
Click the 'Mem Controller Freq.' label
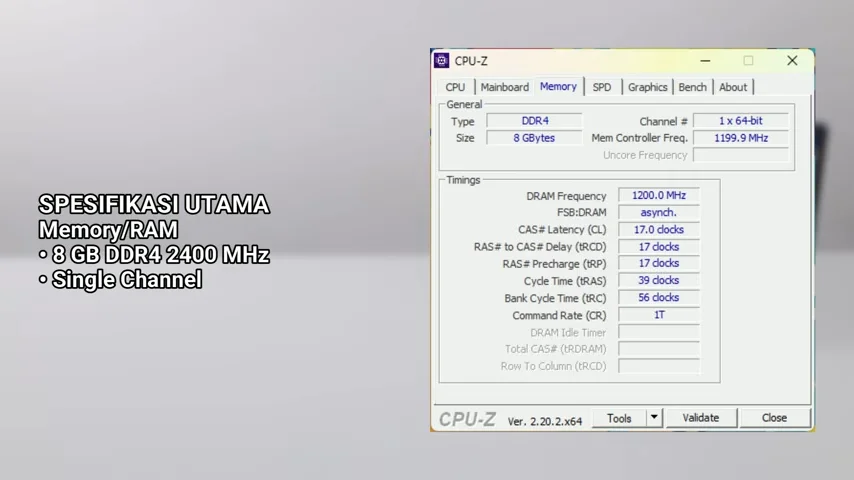pyautogui.click(x=639, y=138)
